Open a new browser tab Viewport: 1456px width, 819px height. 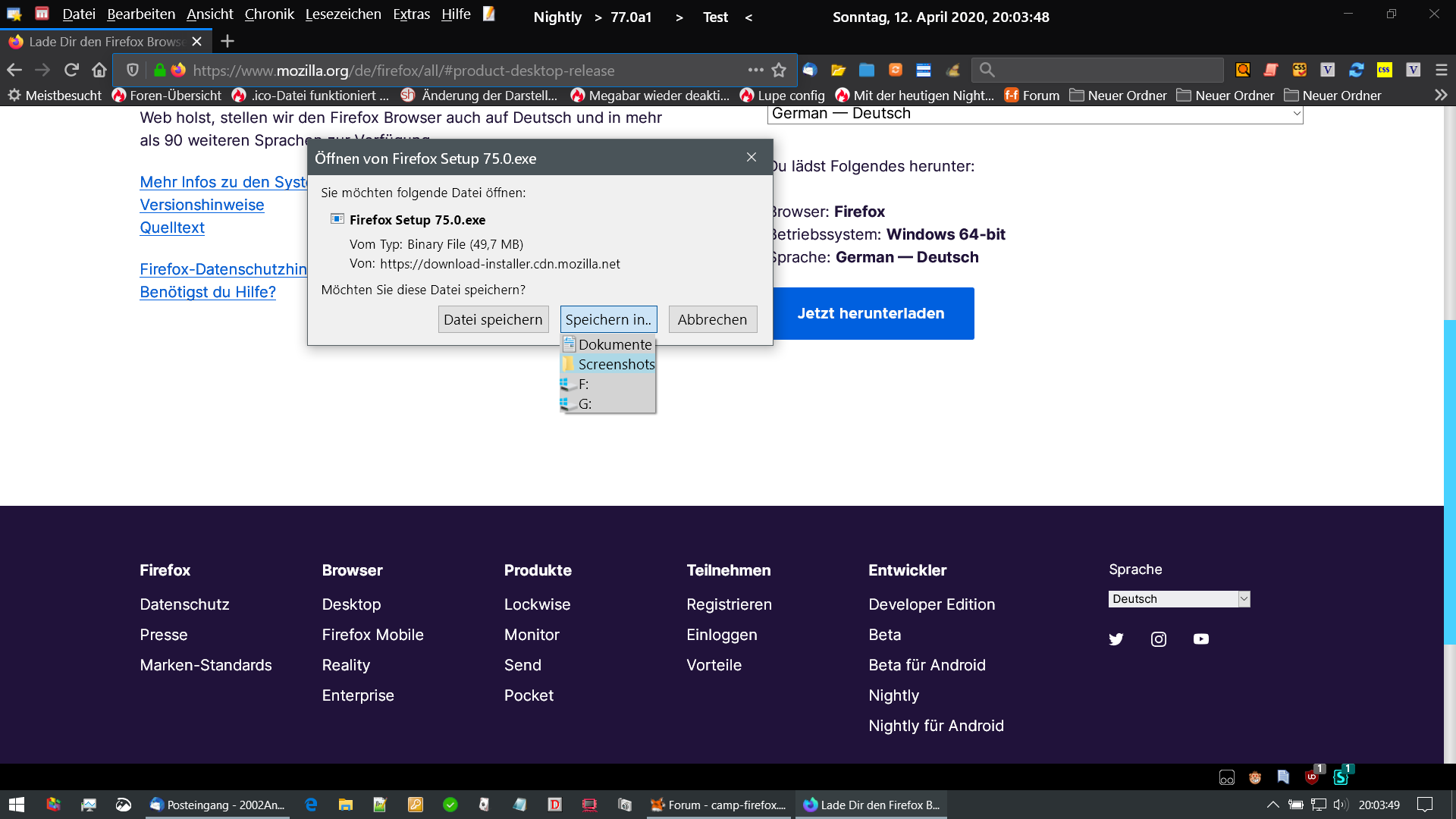pyautogui.click(x=227, y=41)
